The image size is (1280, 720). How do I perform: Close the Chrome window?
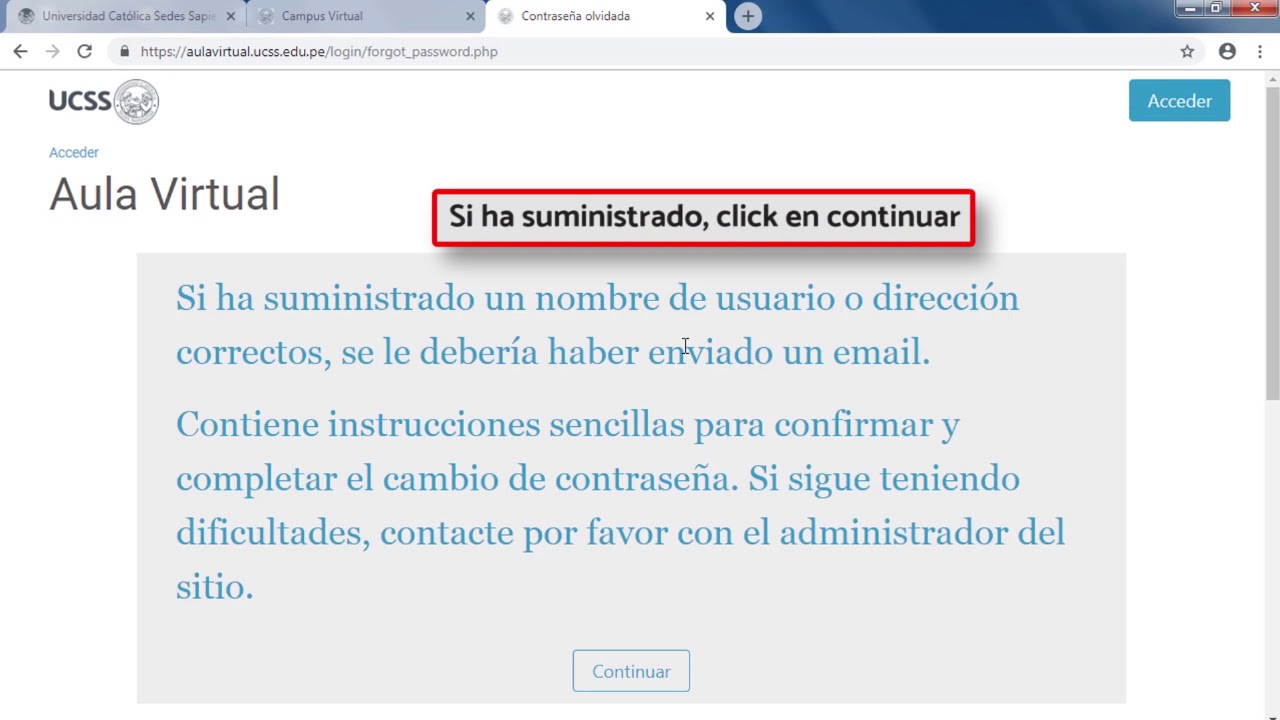[1254, 8]
